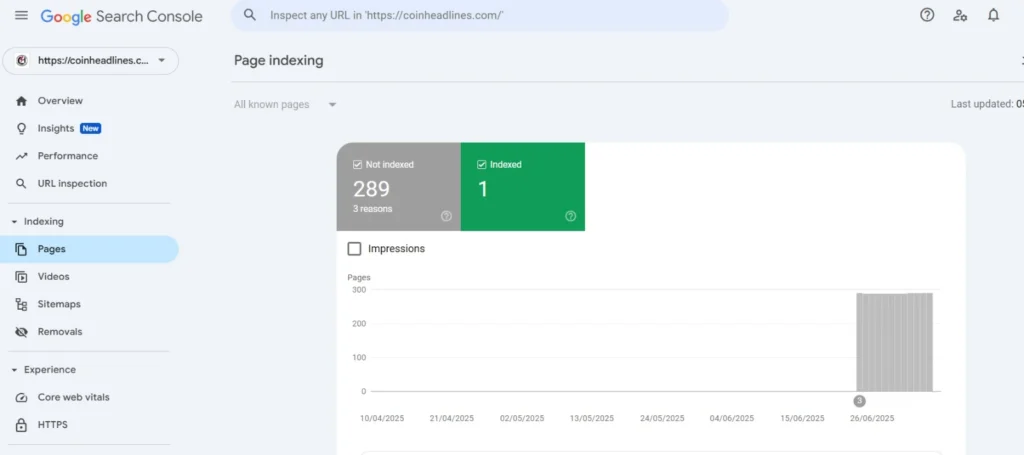Click the 10/04/2025 date label
The width and height of the screenshot is (1024, 455).
[x=382, y=418]
